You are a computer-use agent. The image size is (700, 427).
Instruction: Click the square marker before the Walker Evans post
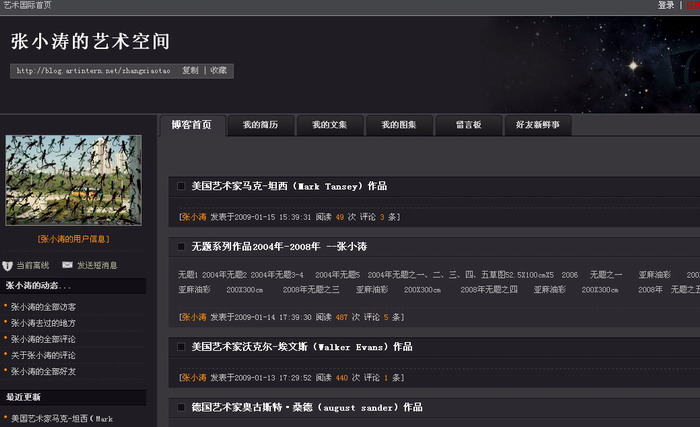(x=181, y=347)
